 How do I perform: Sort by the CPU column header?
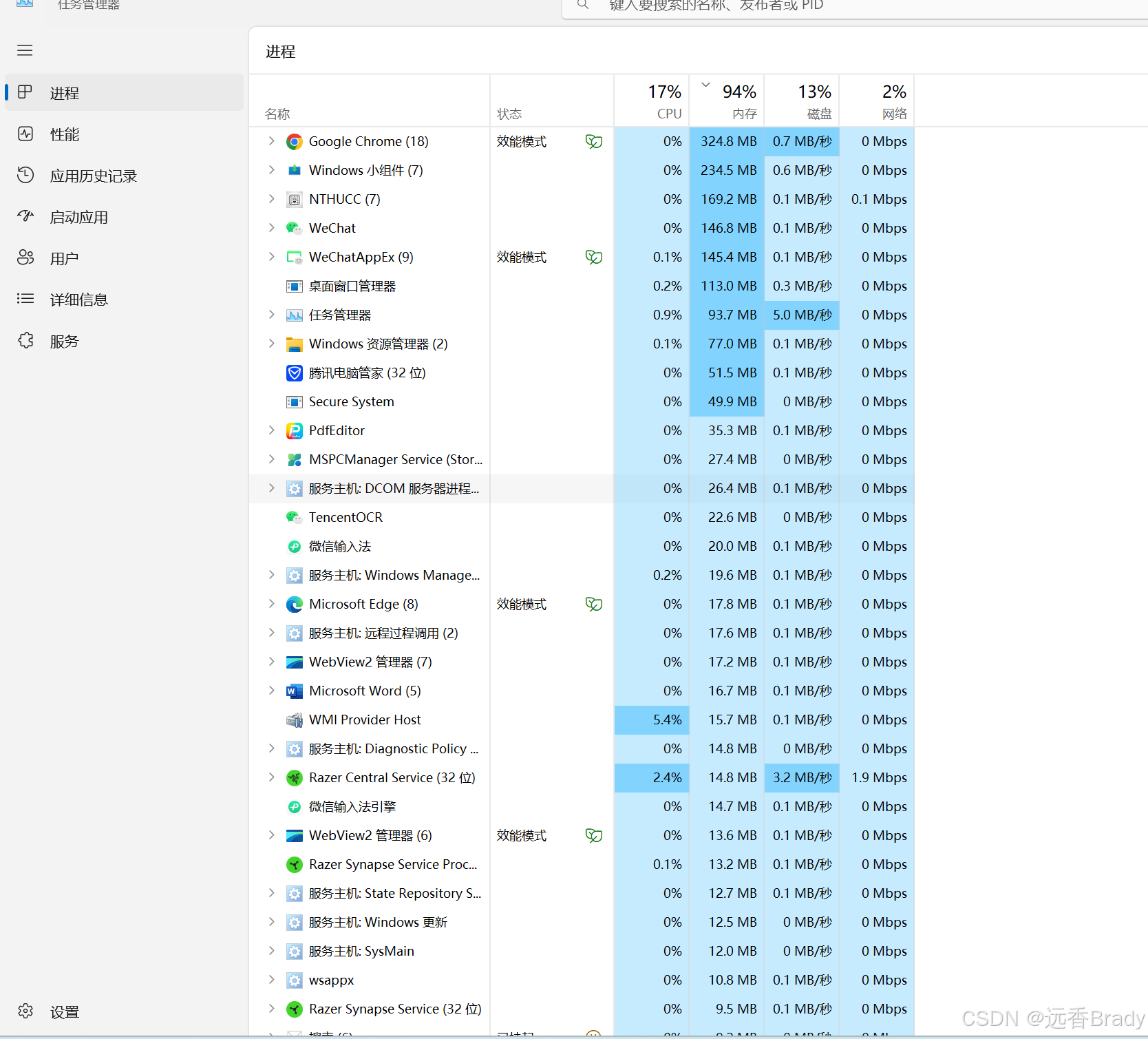tap(652, 101)
